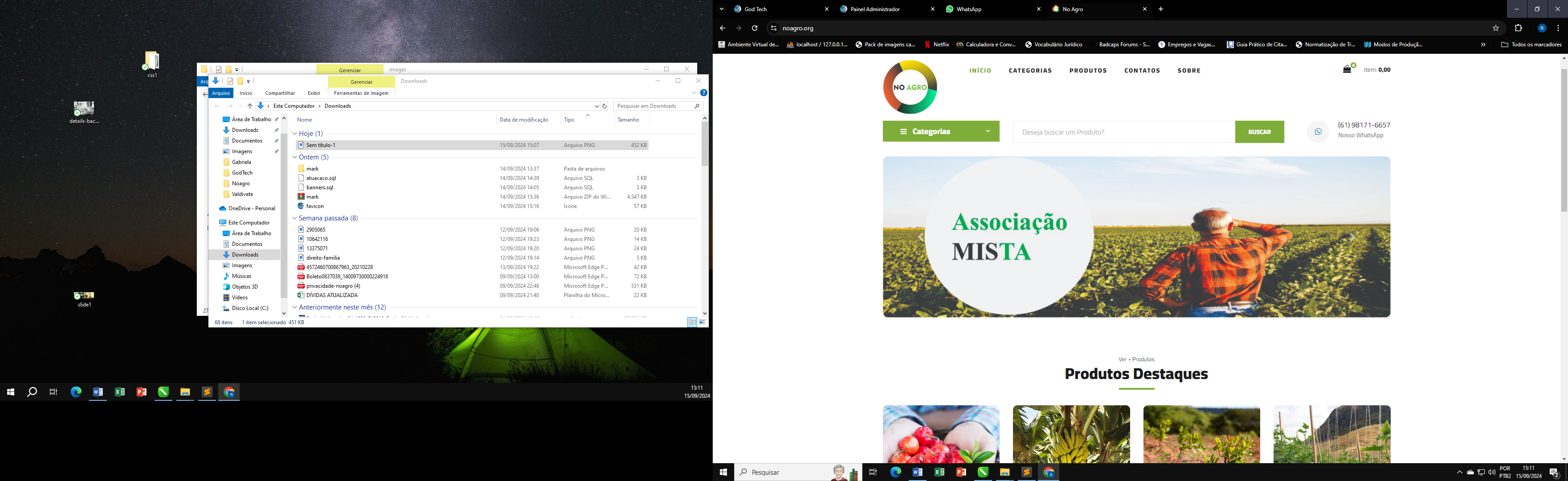The width and height of the screenshot is (1568, 481).
Task: Open Todos os marcadores folder
Action: pyautogui.click(x=1531, y=45)
